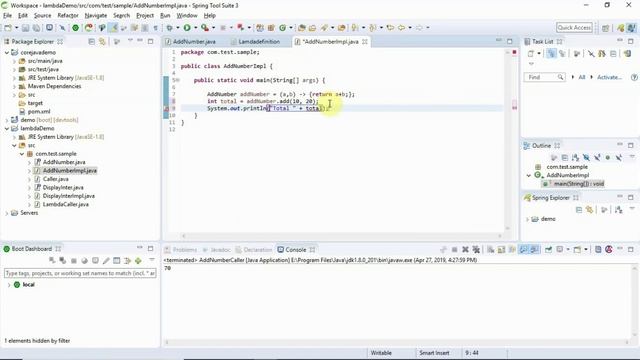This screenshot has width=640, height=360.
Task: Collapse lambdaDemo project node
Action: tap(7, 129)
